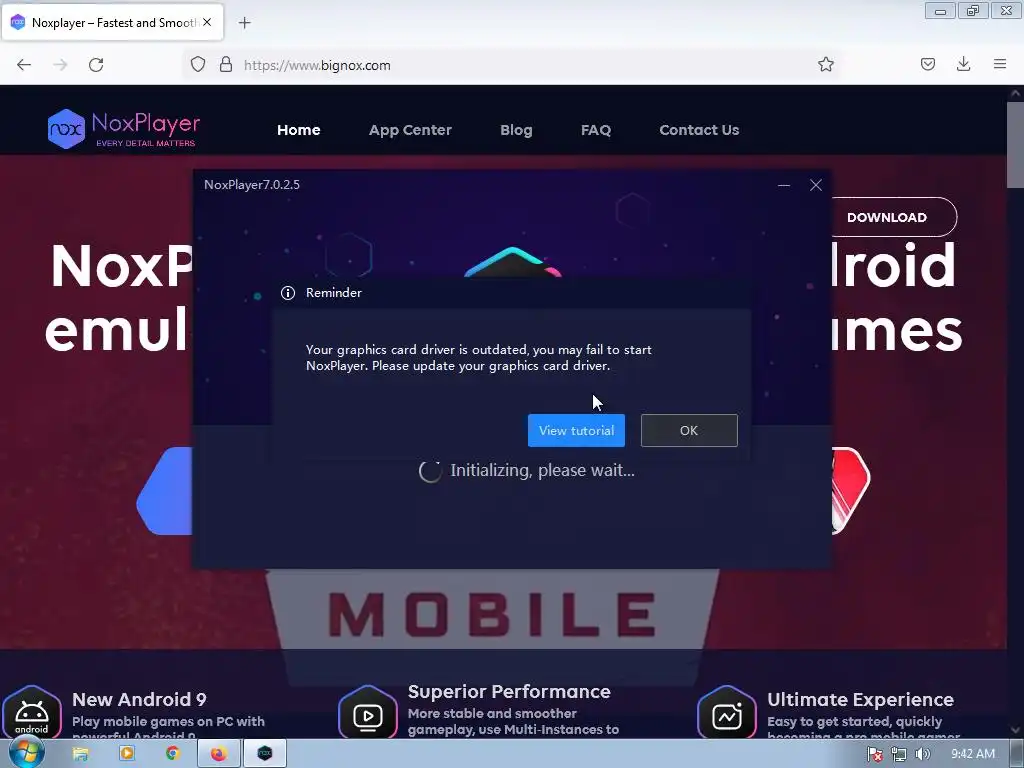Open the FAQ page
This screenshot has width=1024, height=768.
click(596, 130)
